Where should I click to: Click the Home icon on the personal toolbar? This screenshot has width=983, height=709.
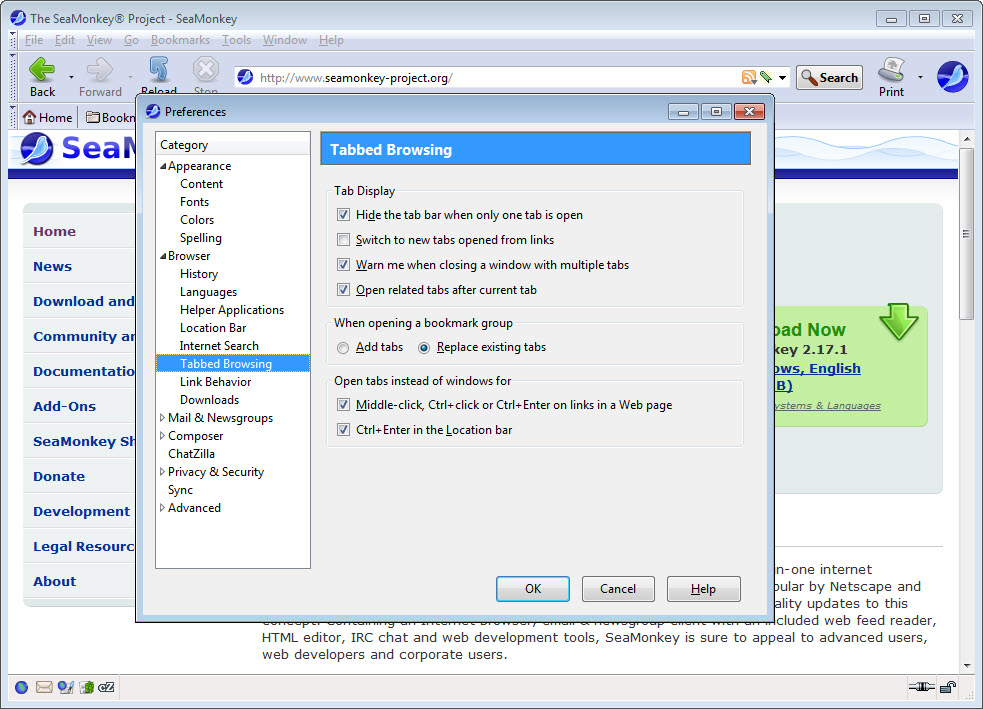29,117
